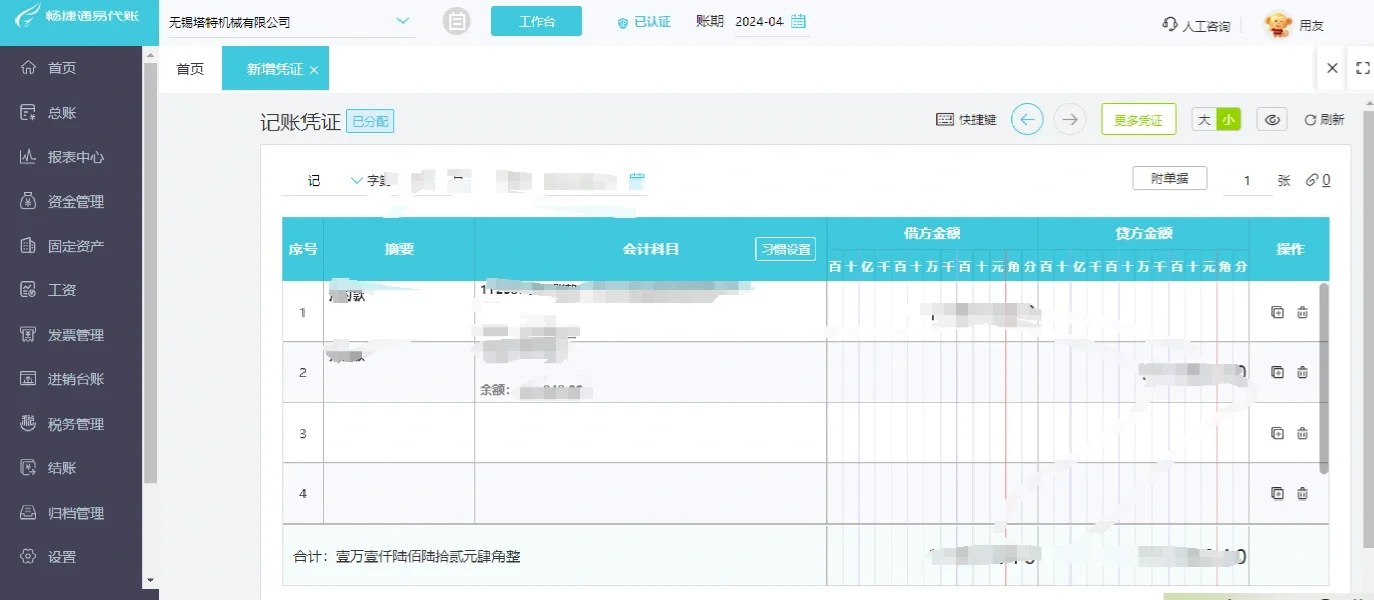This screenshot has width=1374, height=600.
Task: Open 习惯设置 in the account column
Action: (x=785, y=248)
